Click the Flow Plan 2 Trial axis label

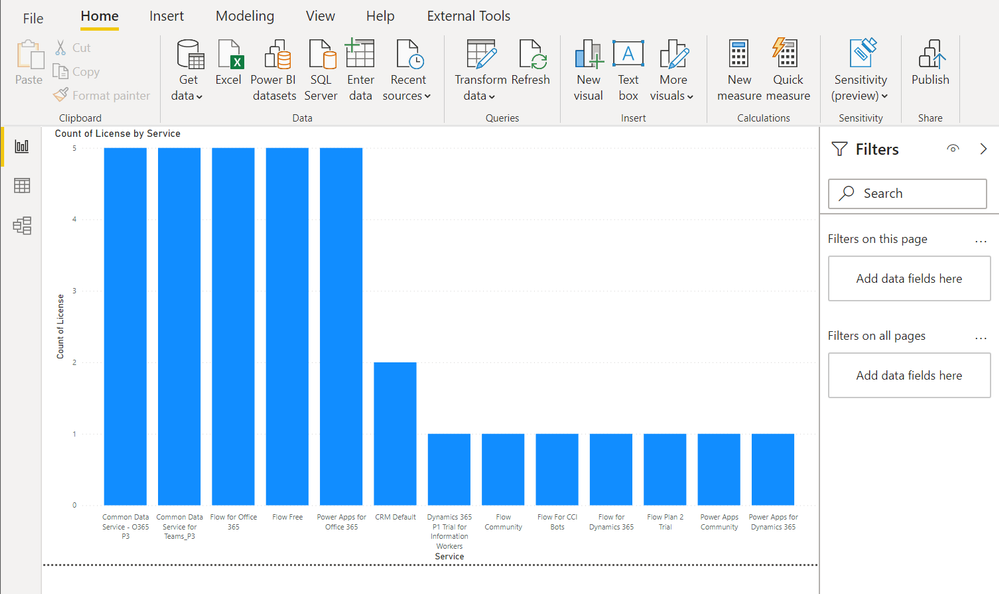[665, 522]
